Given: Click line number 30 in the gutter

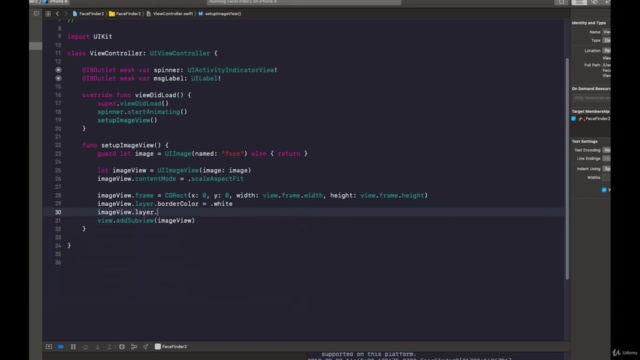Looking at the screenshot, I should (58, 212).
